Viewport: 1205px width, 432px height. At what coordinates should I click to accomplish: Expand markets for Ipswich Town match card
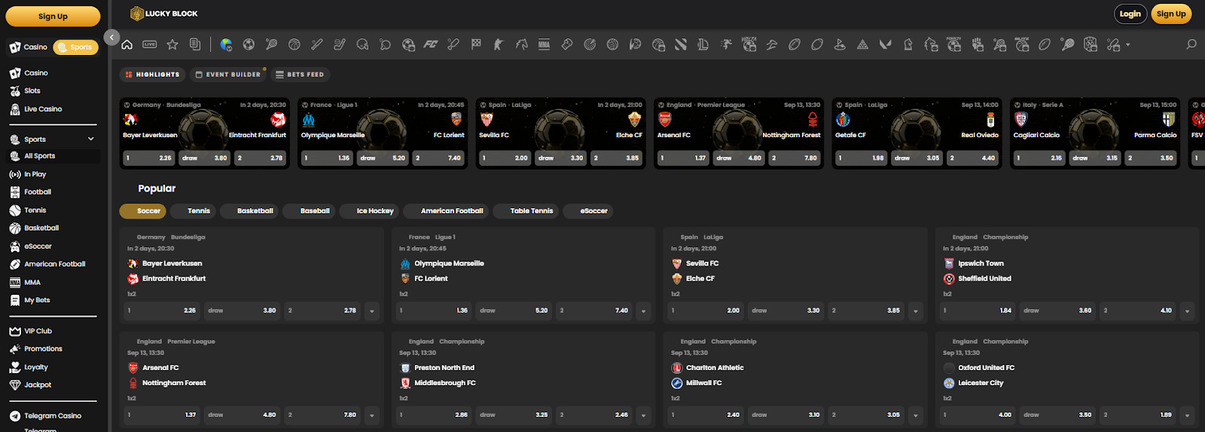point(1189,311)
